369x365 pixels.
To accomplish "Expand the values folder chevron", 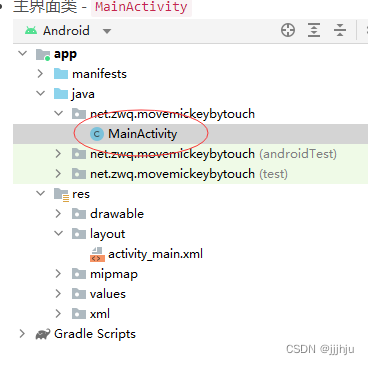I will 58,294.
